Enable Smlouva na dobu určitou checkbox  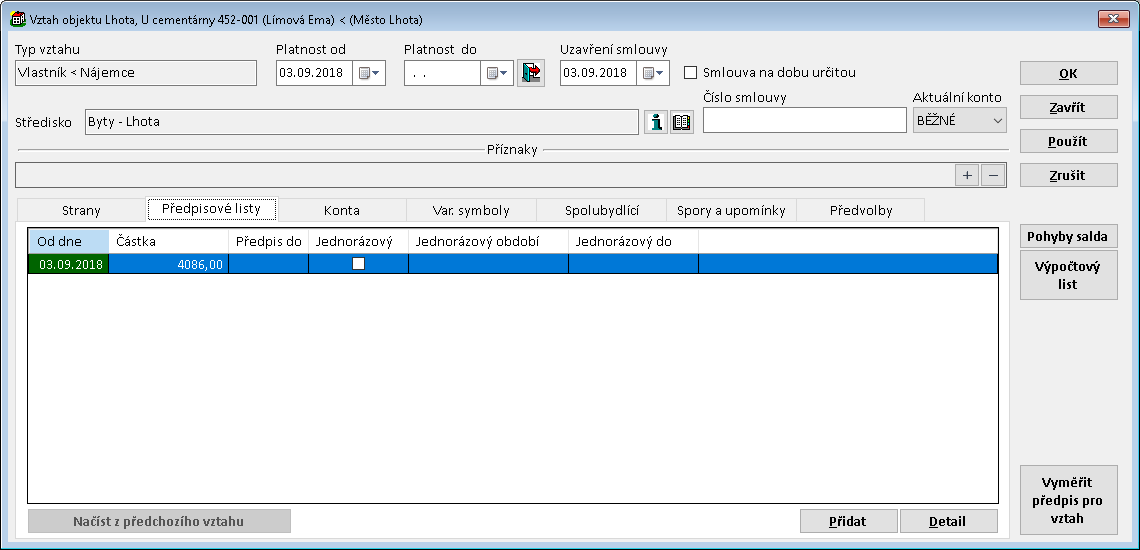tap(690, 73)
